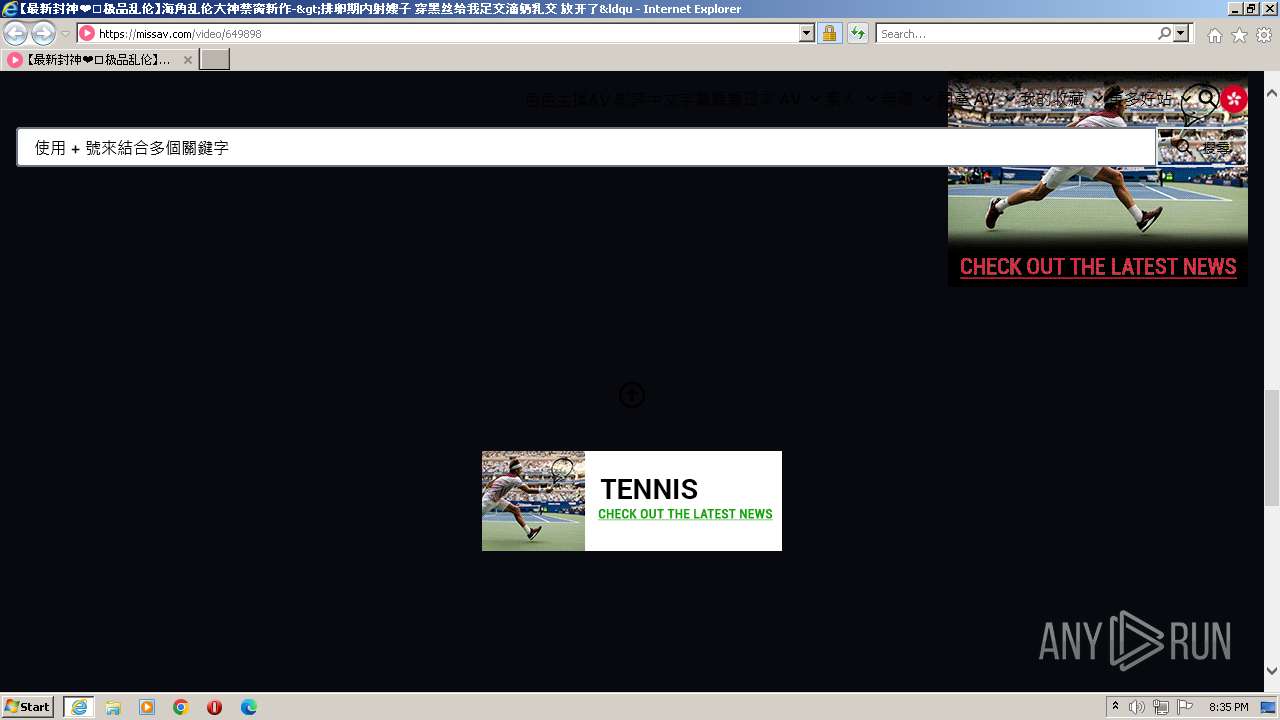Click the page scrollbar up arrow

pyautogui.click(x=1272, y=92)
